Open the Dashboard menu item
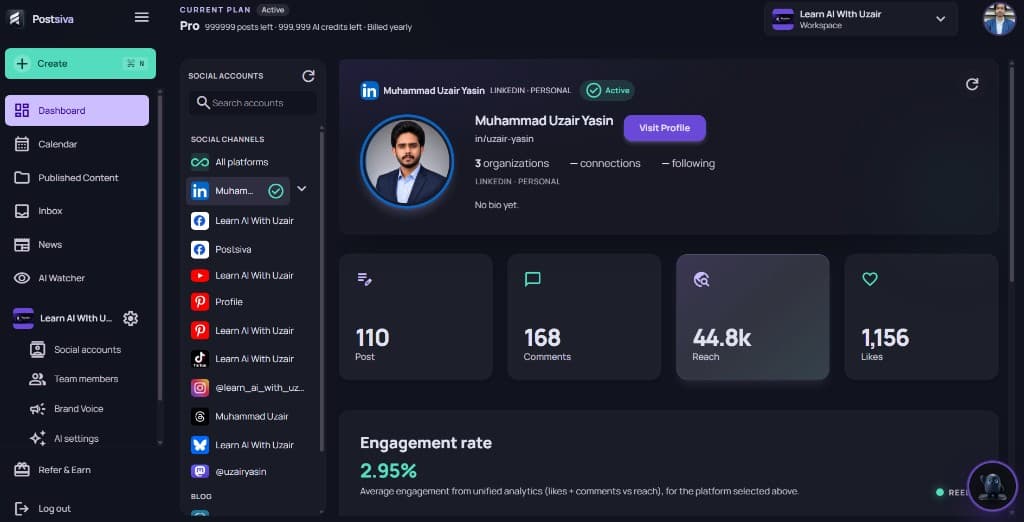1024x522 pixels. 77,110
